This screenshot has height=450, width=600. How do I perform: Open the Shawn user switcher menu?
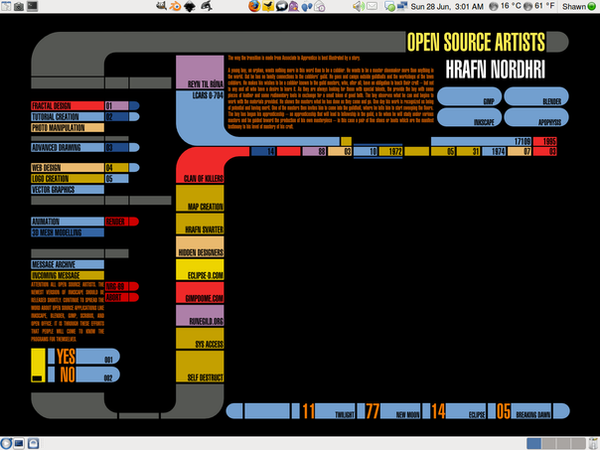574,7
